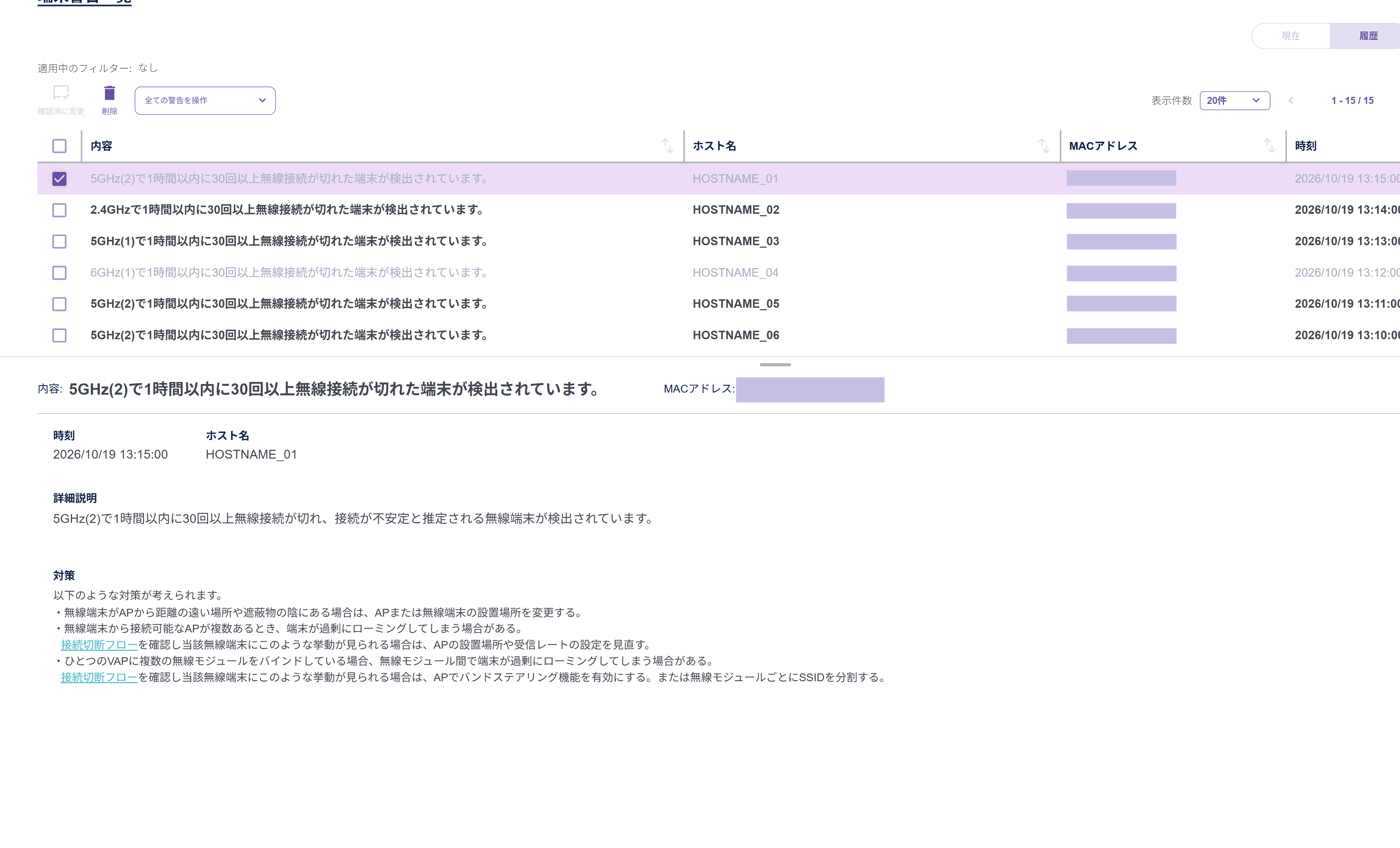The width and height of the screenshot is (1400, 848).
Task: Click the 適用中のフィルター: なし label
Action: (98, 68)
